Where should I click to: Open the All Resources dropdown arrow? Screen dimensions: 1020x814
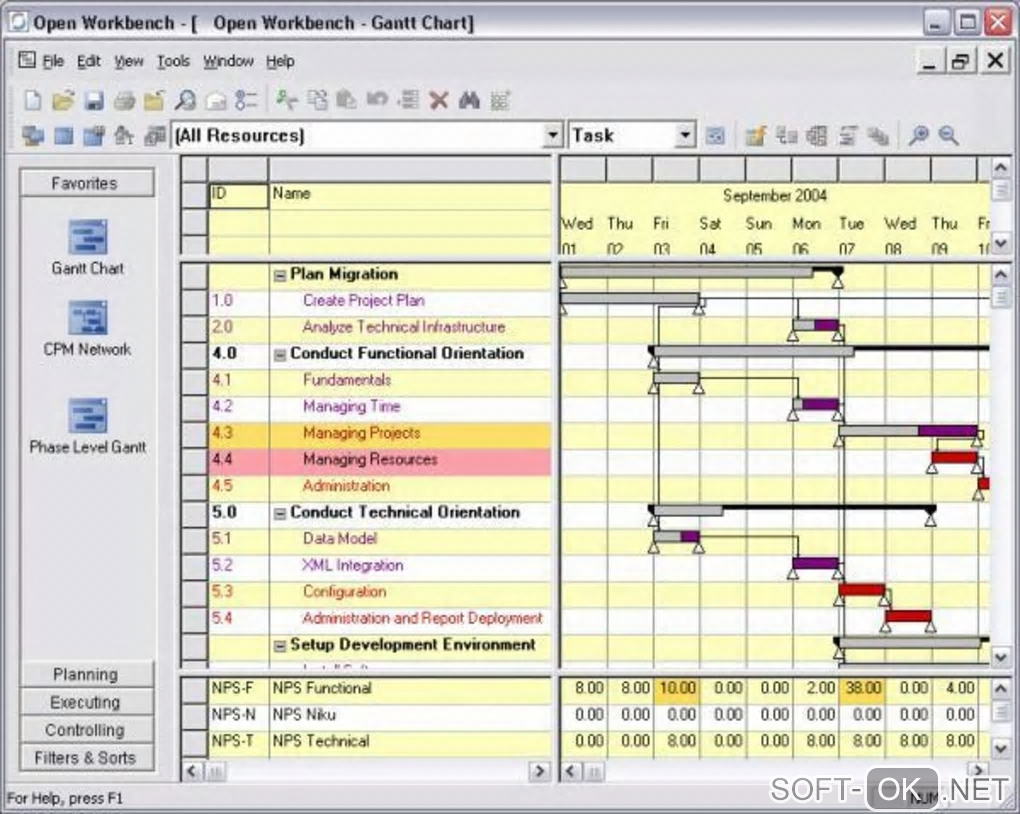click(x=552, y=135)
